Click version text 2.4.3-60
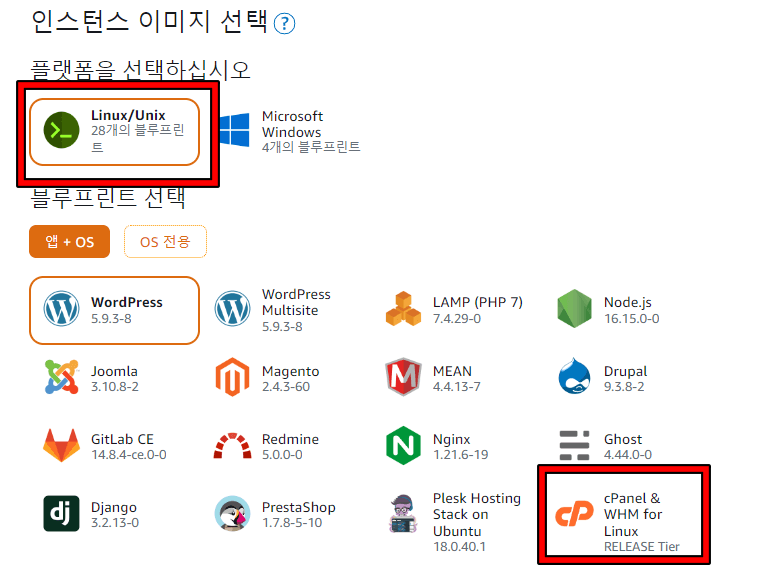761x565 pixels. 286,387
